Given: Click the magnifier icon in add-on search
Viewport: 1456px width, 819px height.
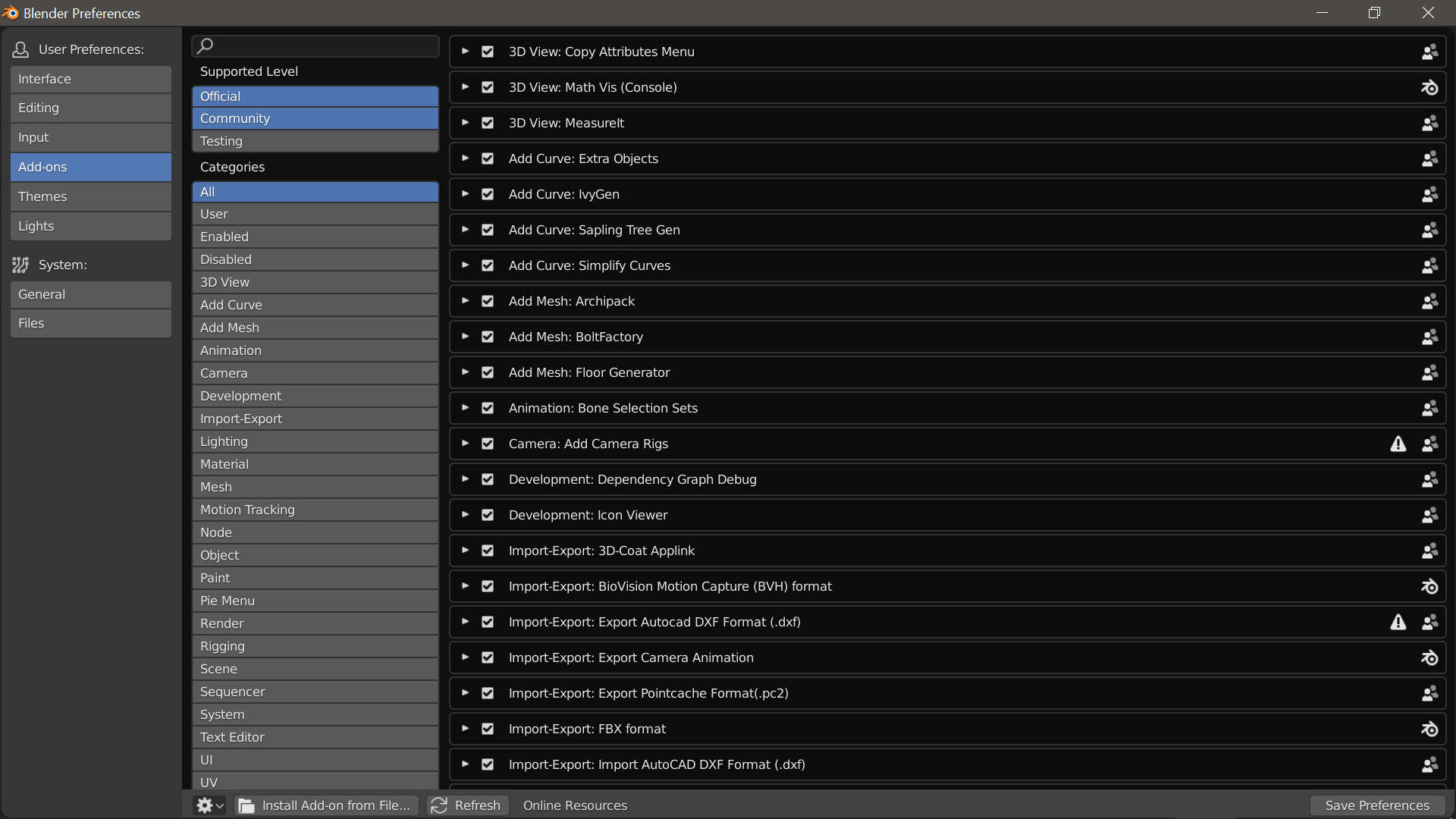Looking at the screenshot, I should point(205,45).
